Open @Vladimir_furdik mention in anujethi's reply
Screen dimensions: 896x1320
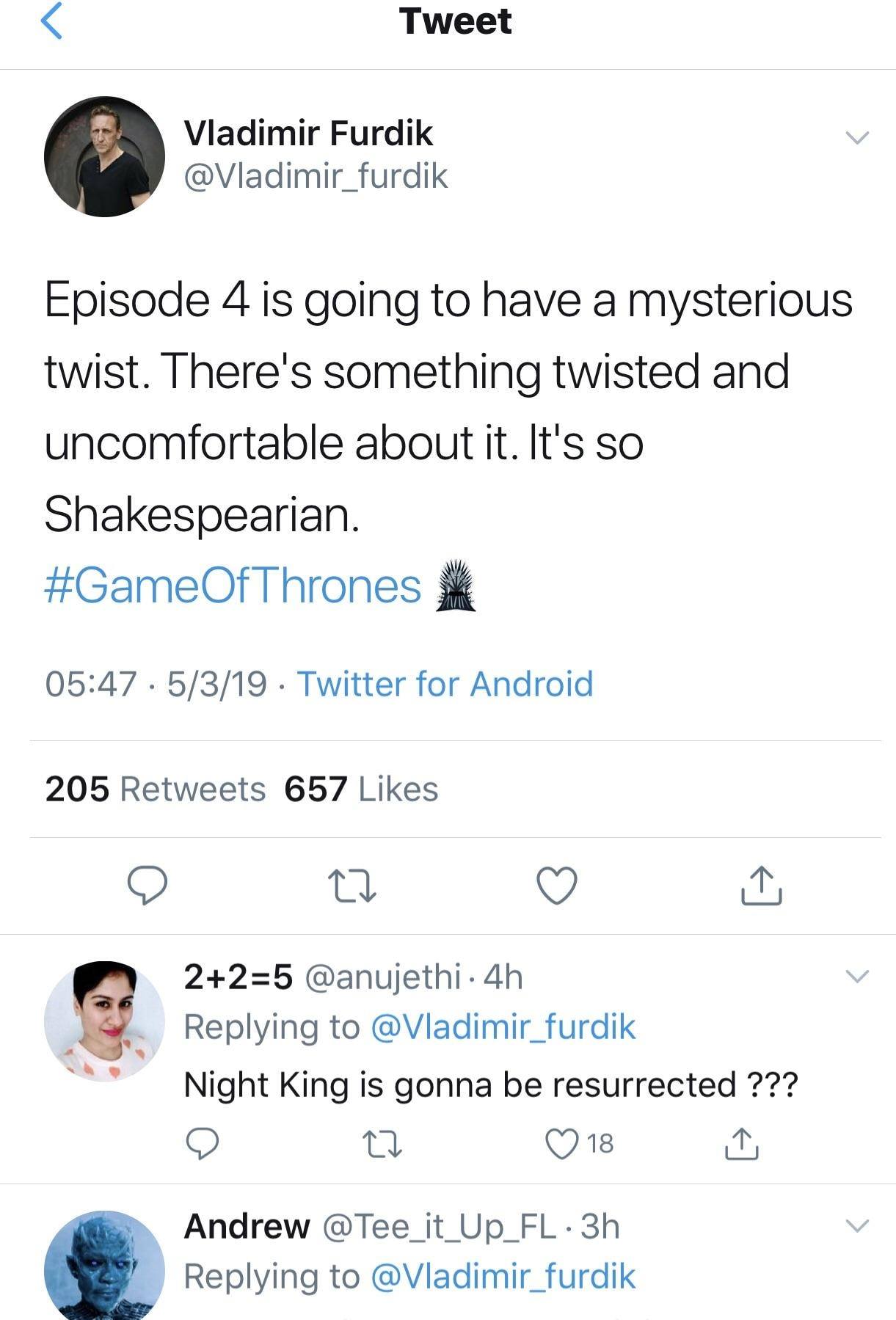(x=503, y=1027)
